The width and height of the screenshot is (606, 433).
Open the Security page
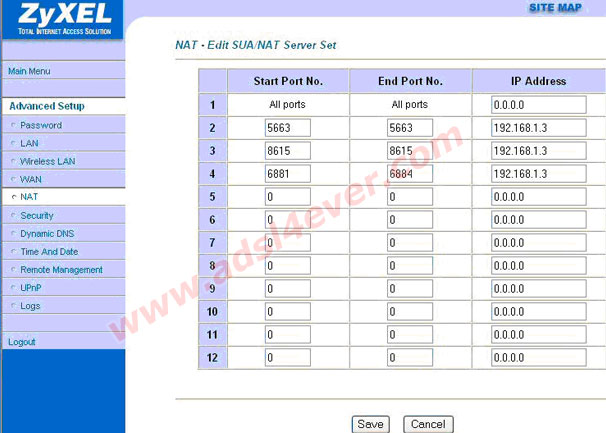click(37, 215)
